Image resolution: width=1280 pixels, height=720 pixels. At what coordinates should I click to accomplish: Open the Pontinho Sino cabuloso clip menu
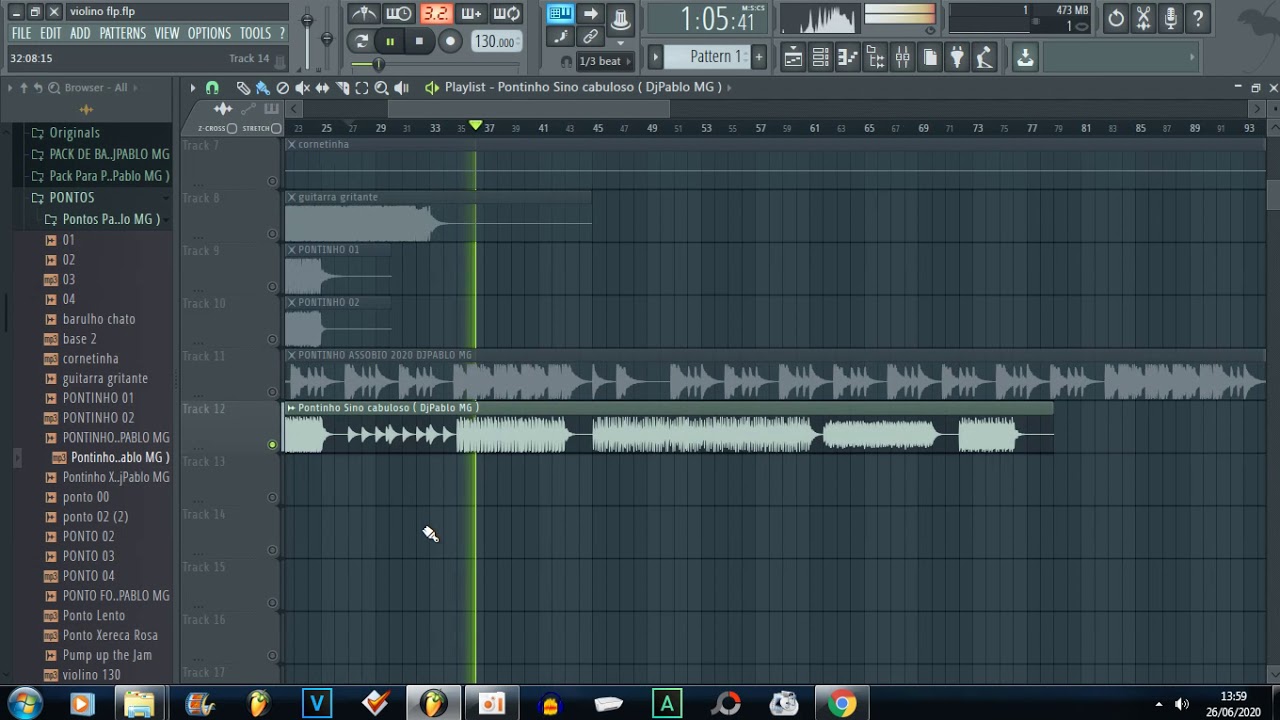coord(291,408)
